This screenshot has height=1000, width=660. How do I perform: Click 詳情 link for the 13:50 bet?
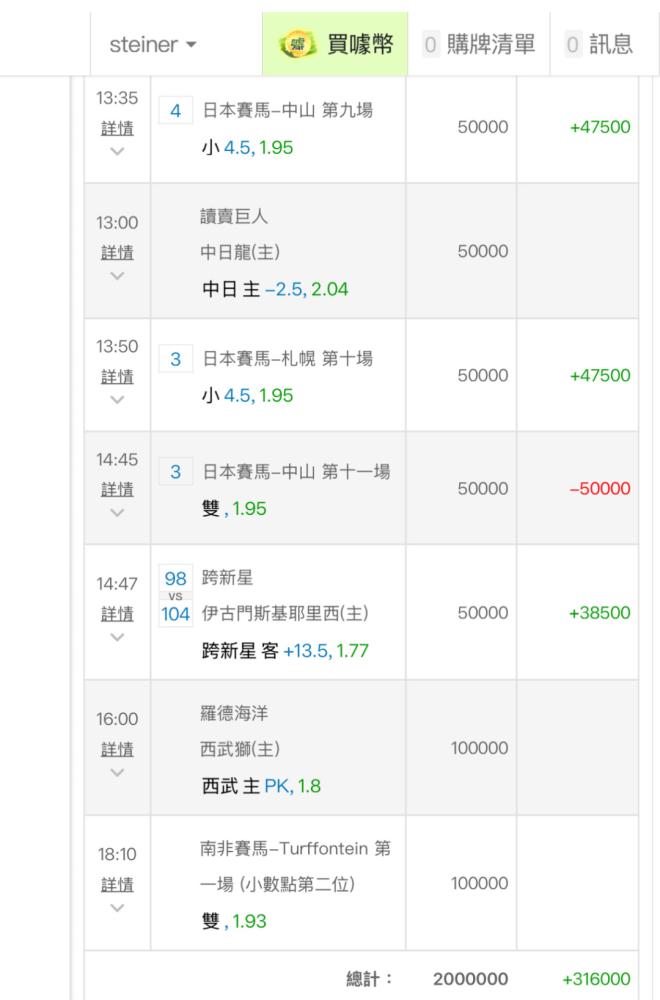(x=117, y=376)
